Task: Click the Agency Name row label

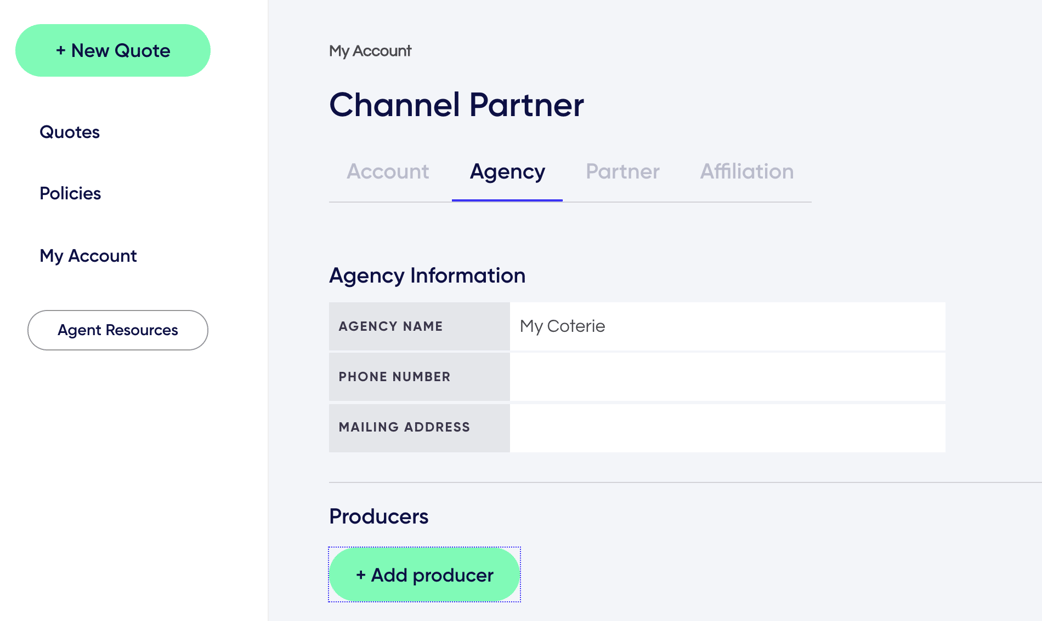Action: [x=392, y=326]
